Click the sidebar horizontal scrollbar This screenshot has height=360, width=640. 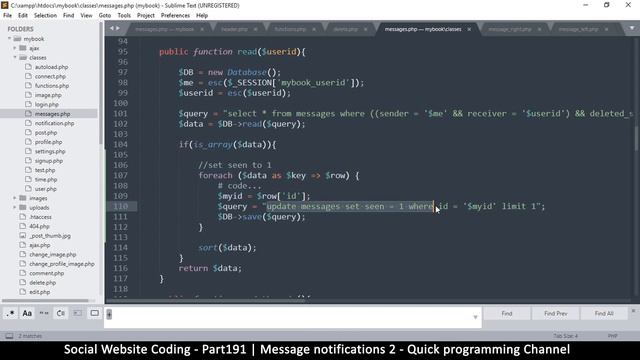click(45, 301)
